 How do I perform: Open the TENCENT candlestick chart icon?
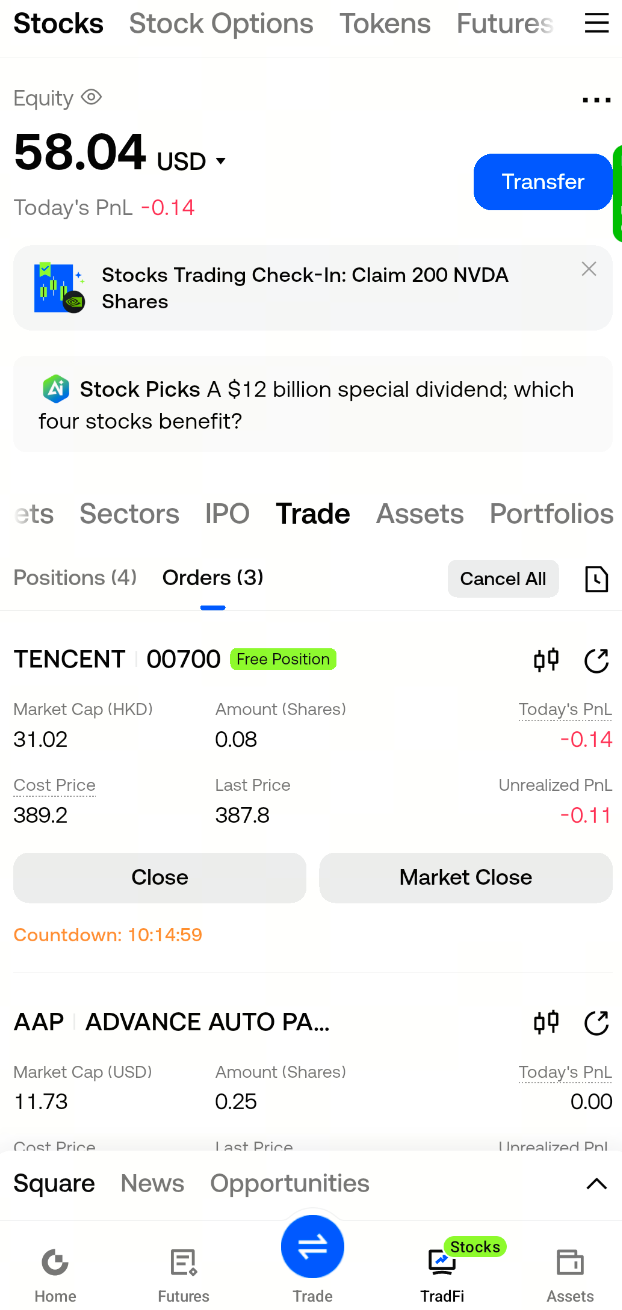coord(546,660)
